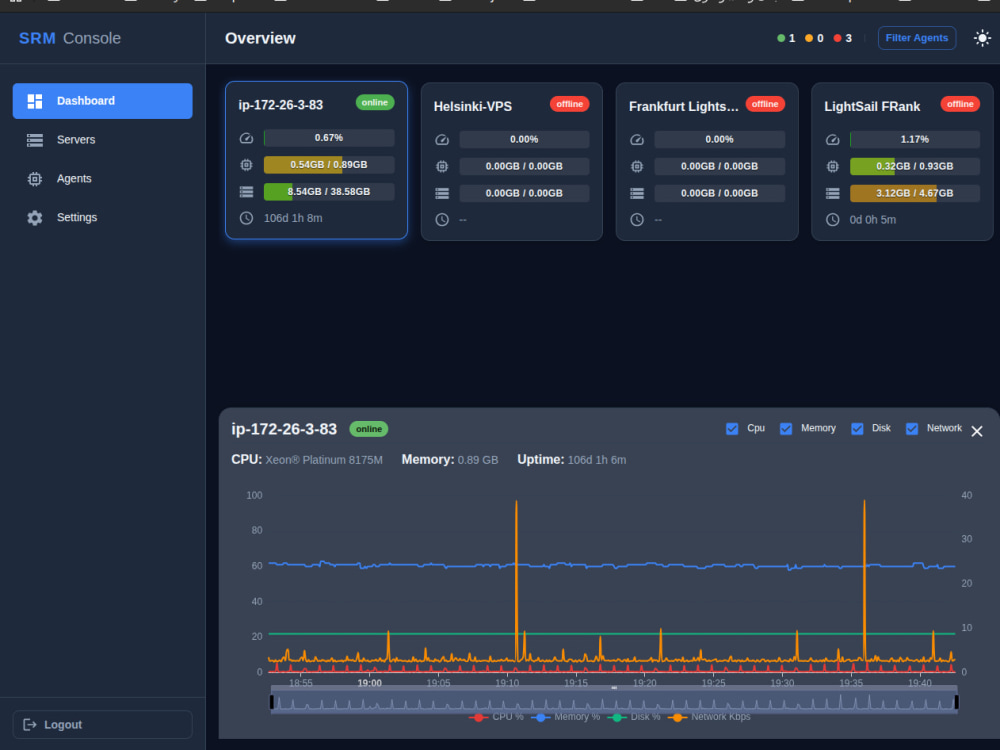Click the CPU gauge icon on ip-172-26-3-83 card
The width and height of the screenshot is (1000, 750).
(x=246, y=138)
